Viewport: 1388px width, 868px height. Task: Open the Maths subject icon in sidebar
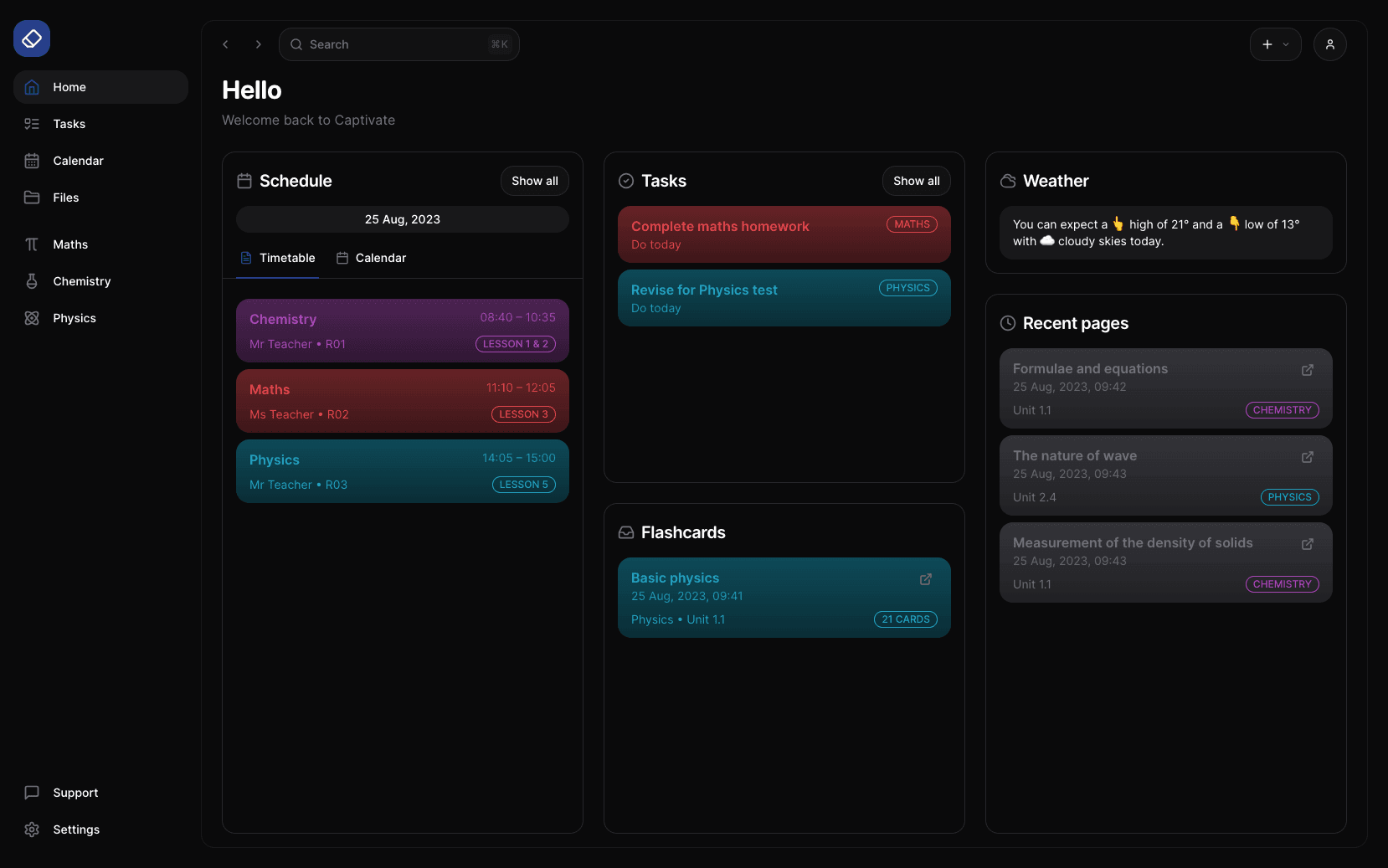32,244
